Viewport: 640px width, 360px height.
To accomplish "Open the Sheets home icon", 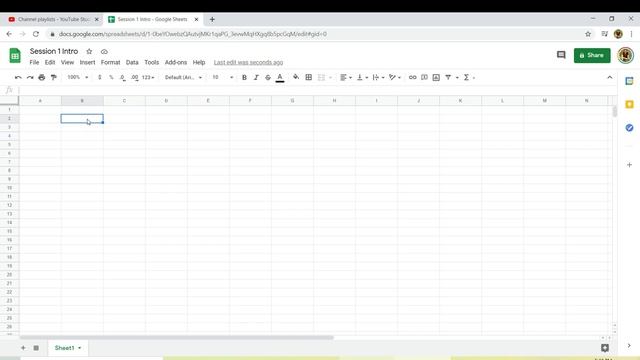I will click(15, 56).
